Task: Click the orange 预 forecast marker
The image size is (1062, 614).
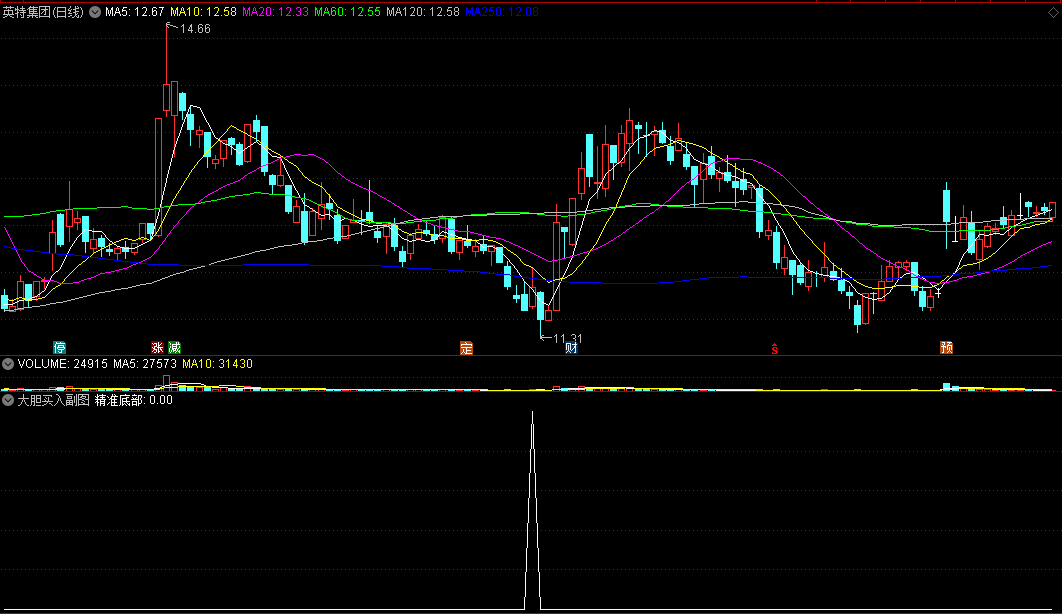Action: [946, 348]
